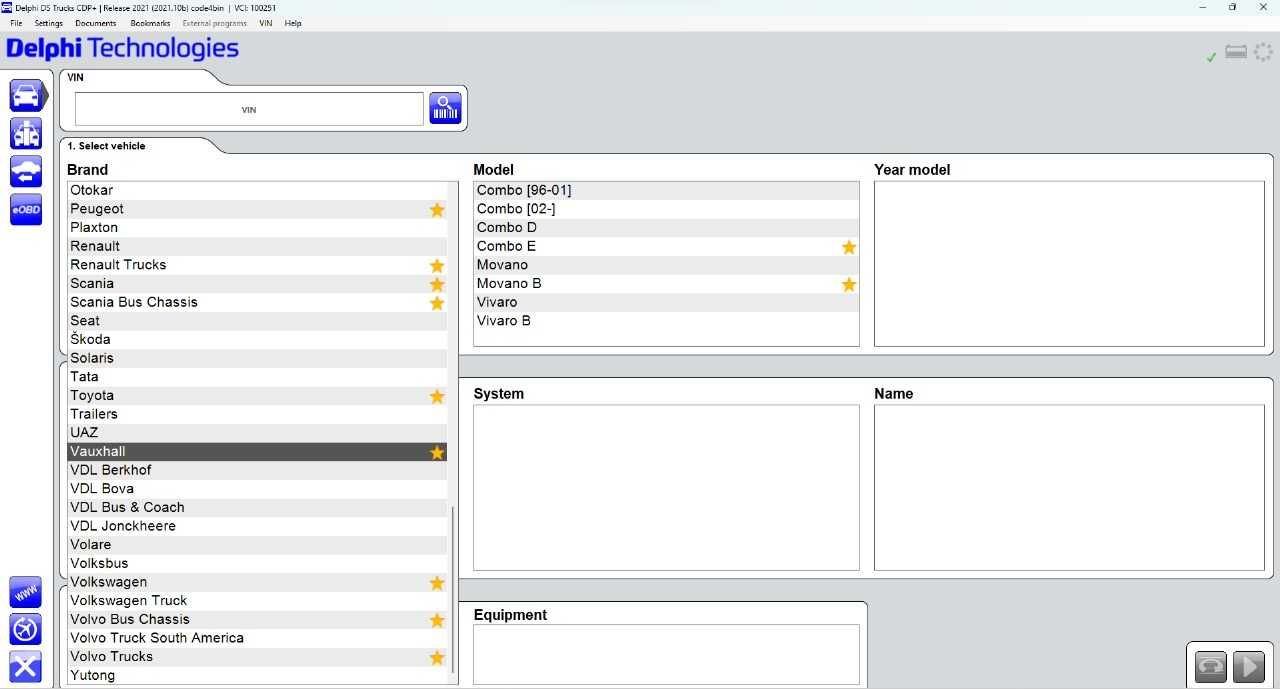Toggle favorite star for Volkswagen

[437, 583]
